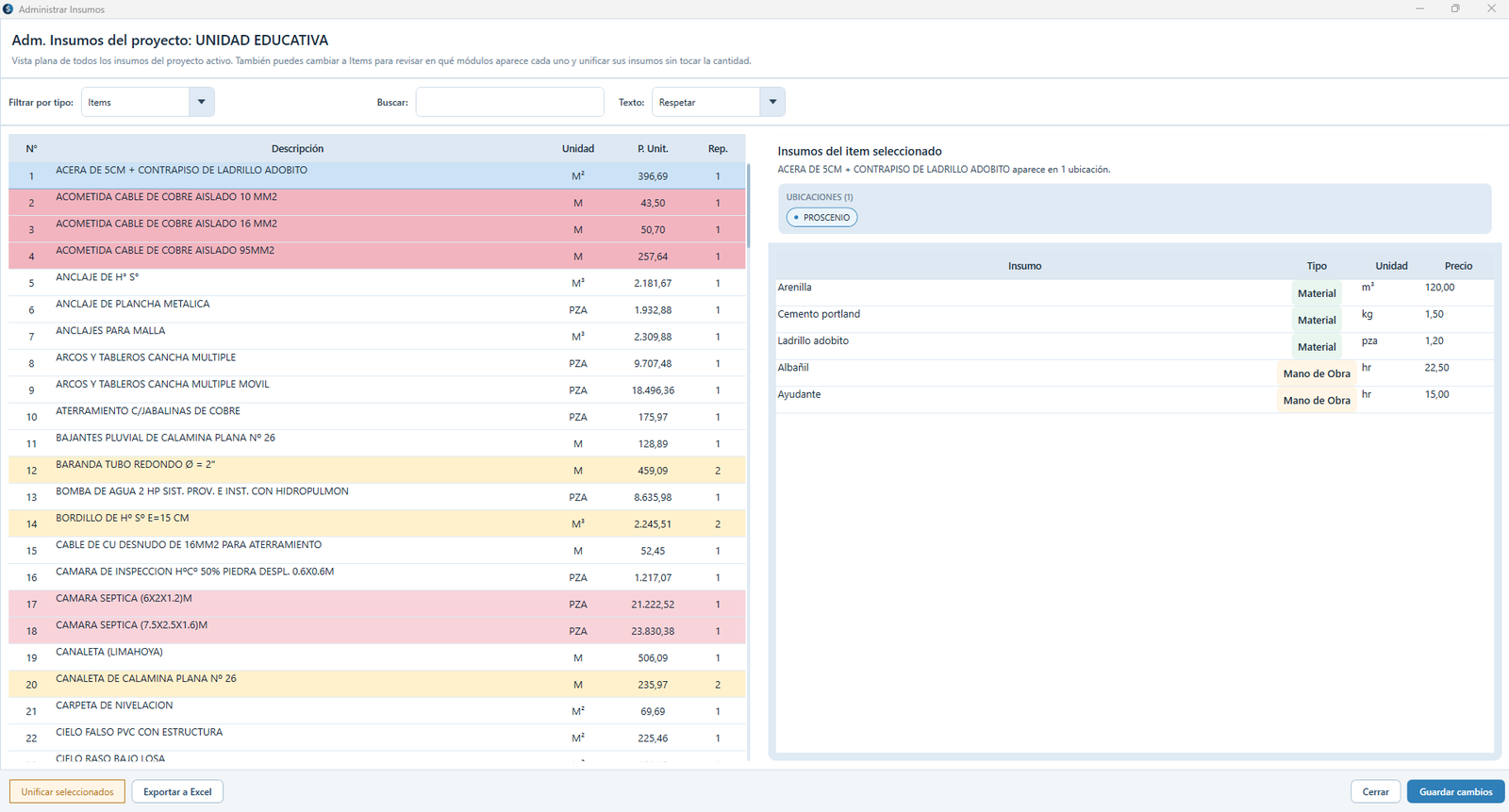1509x812 pixels.
Task: Select row ATERRAMIENTO C/JABALINAS DE COBRE
Action: click(x=377, y=416)
